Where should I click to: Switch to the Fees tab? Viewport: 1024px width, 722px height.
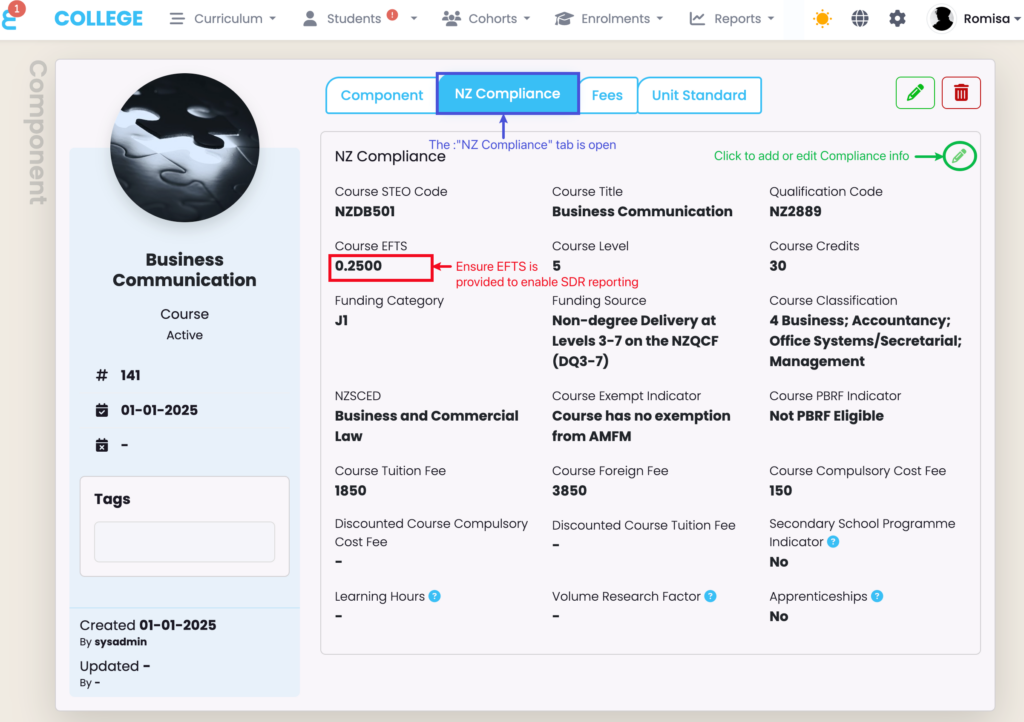607,95
